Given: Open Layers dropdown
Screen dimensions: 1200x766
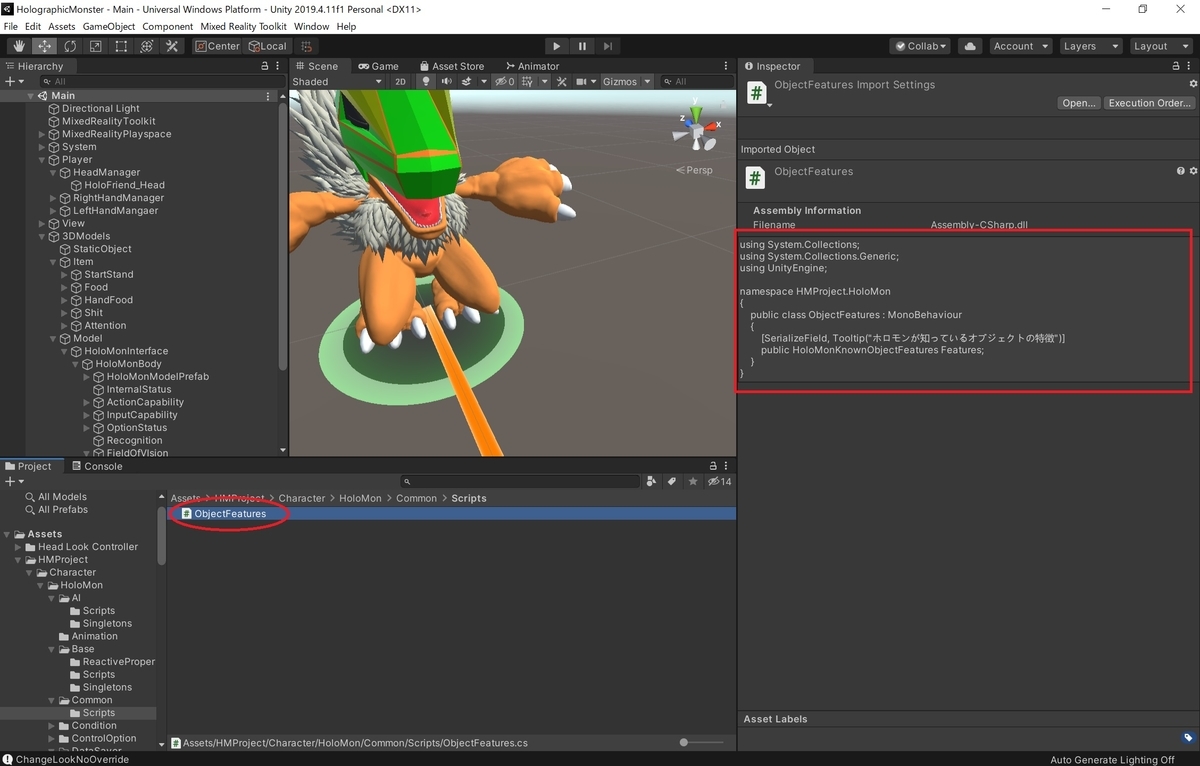Looking at the screenshot, I should click(1090, 46).
